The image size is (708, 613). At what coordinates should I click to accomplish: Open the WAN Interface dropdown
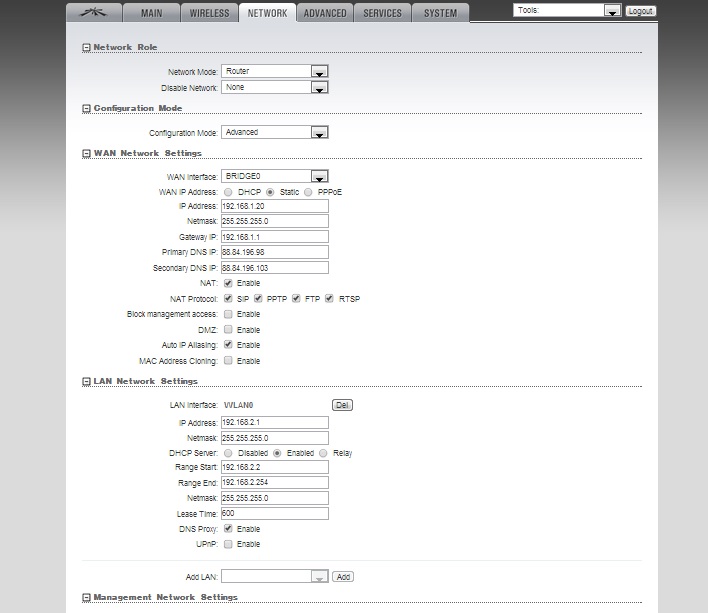(x=275, y=176)
